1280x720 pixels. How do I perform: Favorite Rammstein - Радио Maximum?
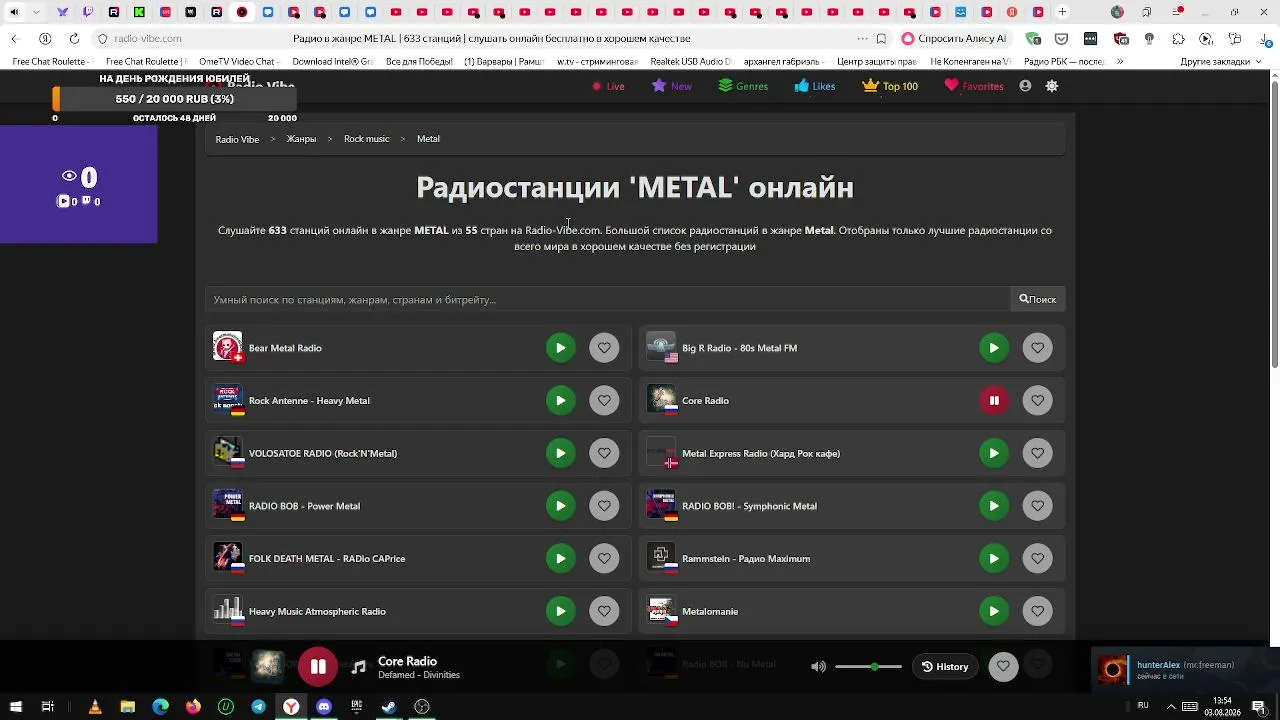tap(1037, 558)
